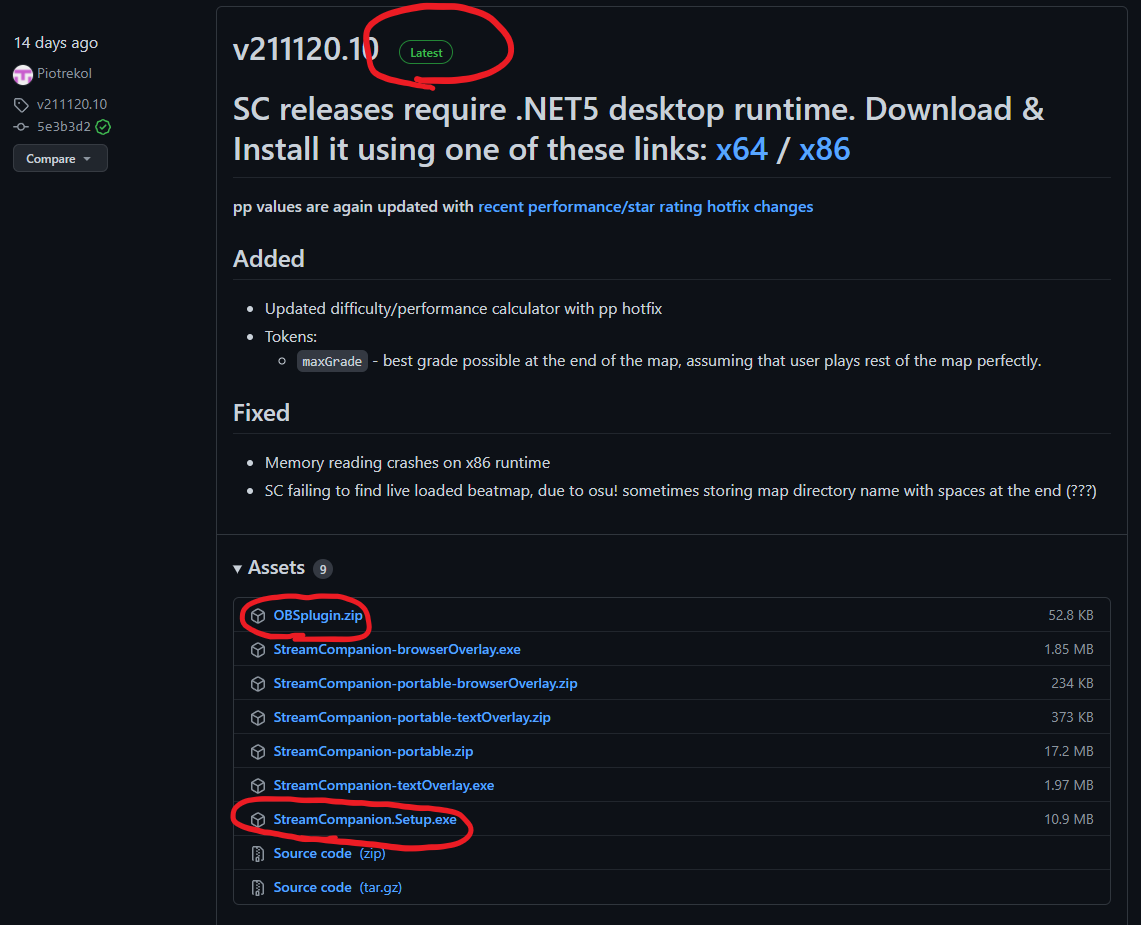Download Source code (zip)
The width and height of the screenshot is (1141, 925).
coord(330,854)
